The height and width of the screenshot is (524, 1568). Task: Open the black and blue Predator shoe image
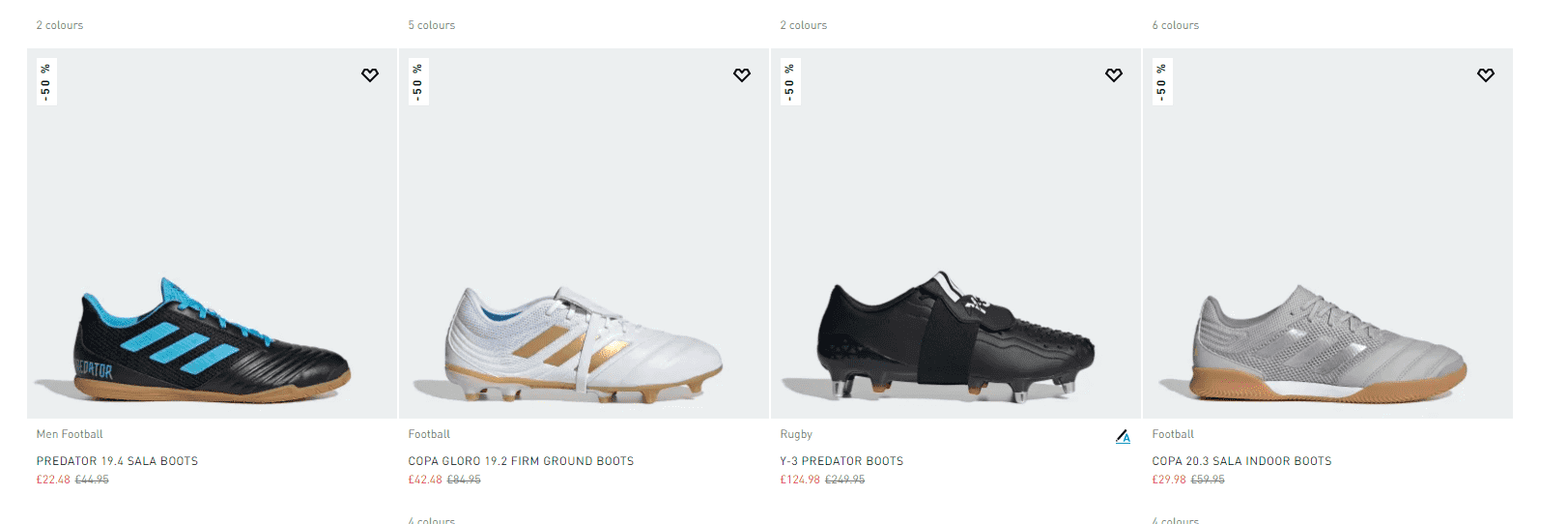[212, 340]
